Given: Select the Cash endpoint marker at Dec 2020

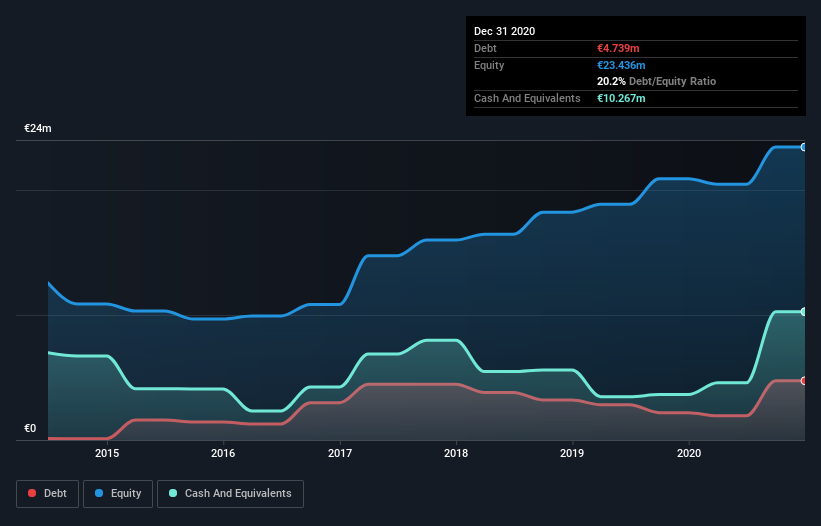Looking at the screenshot, I should (x=804, y=311).
